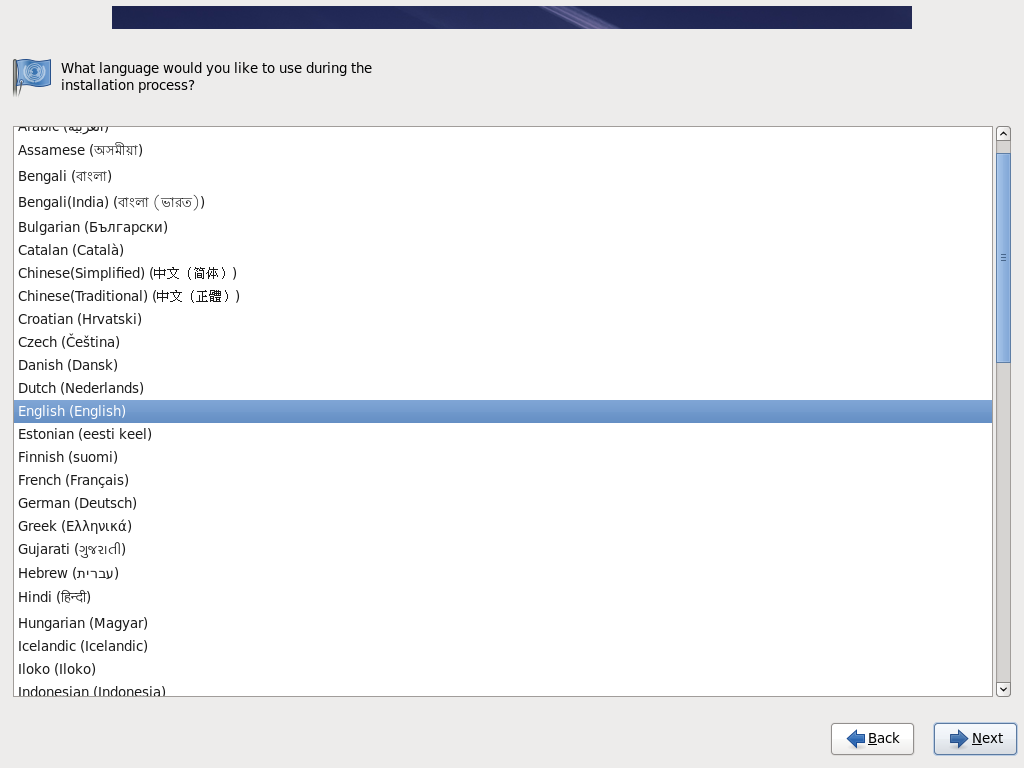
Task: Click the scrollbar down arrow
Action: coord(1003,689)
